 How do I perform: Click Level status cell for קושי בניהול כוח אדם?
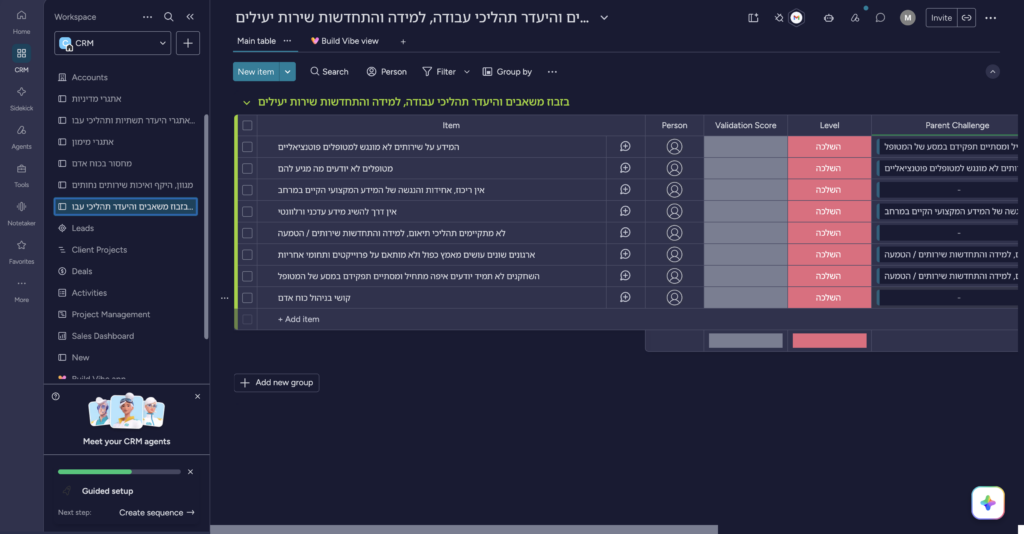click(829, 298)
